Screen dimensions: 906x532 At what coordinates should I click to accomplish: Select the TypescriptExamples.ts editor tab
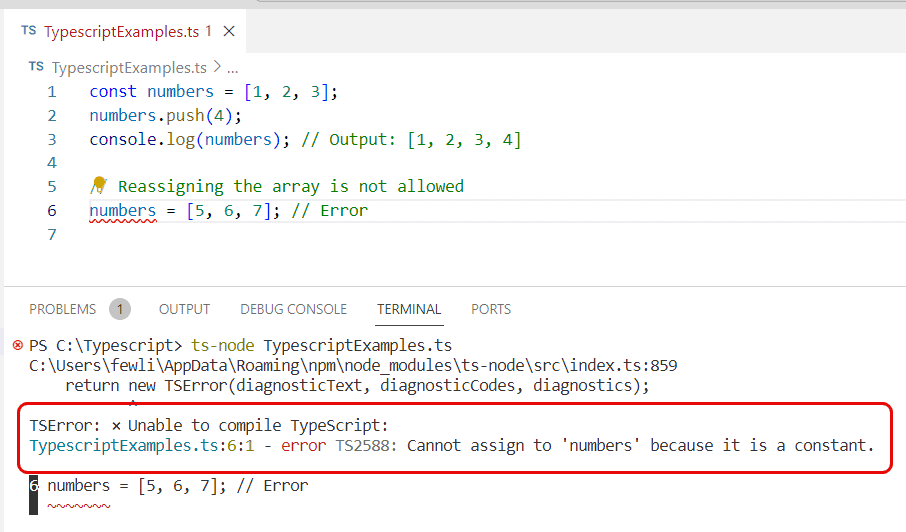click(x=125, y=31)
